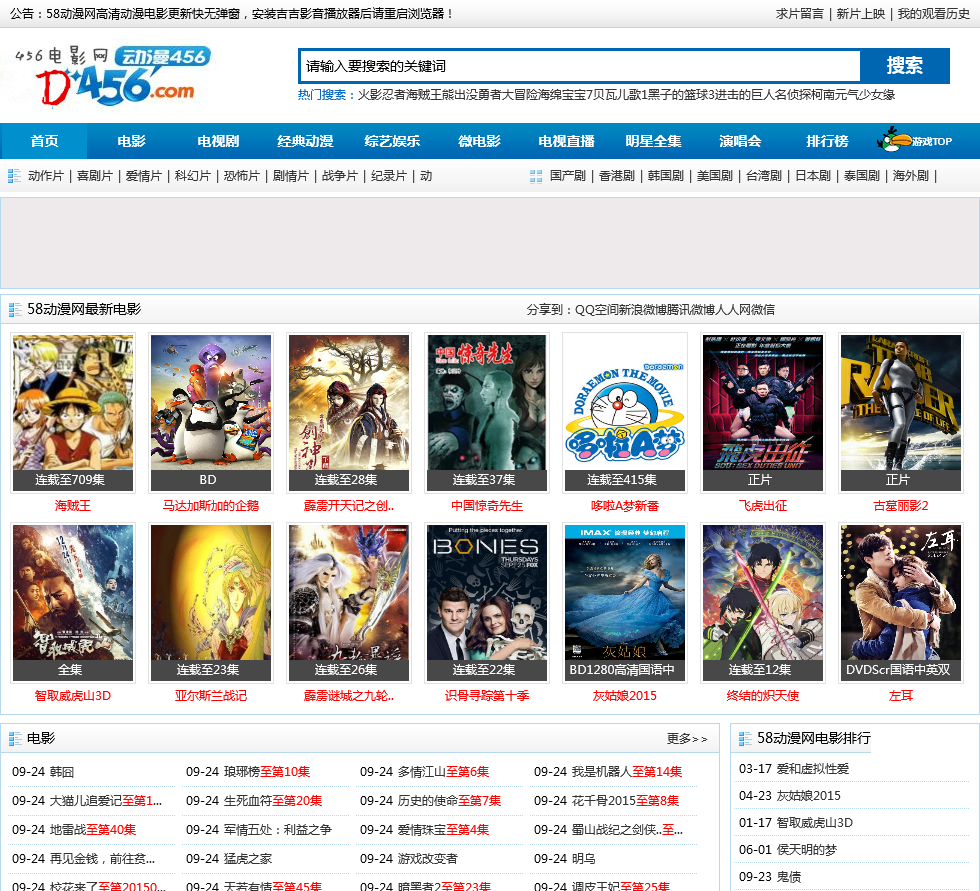Select the 科幻片 genre link

[192, 176]
